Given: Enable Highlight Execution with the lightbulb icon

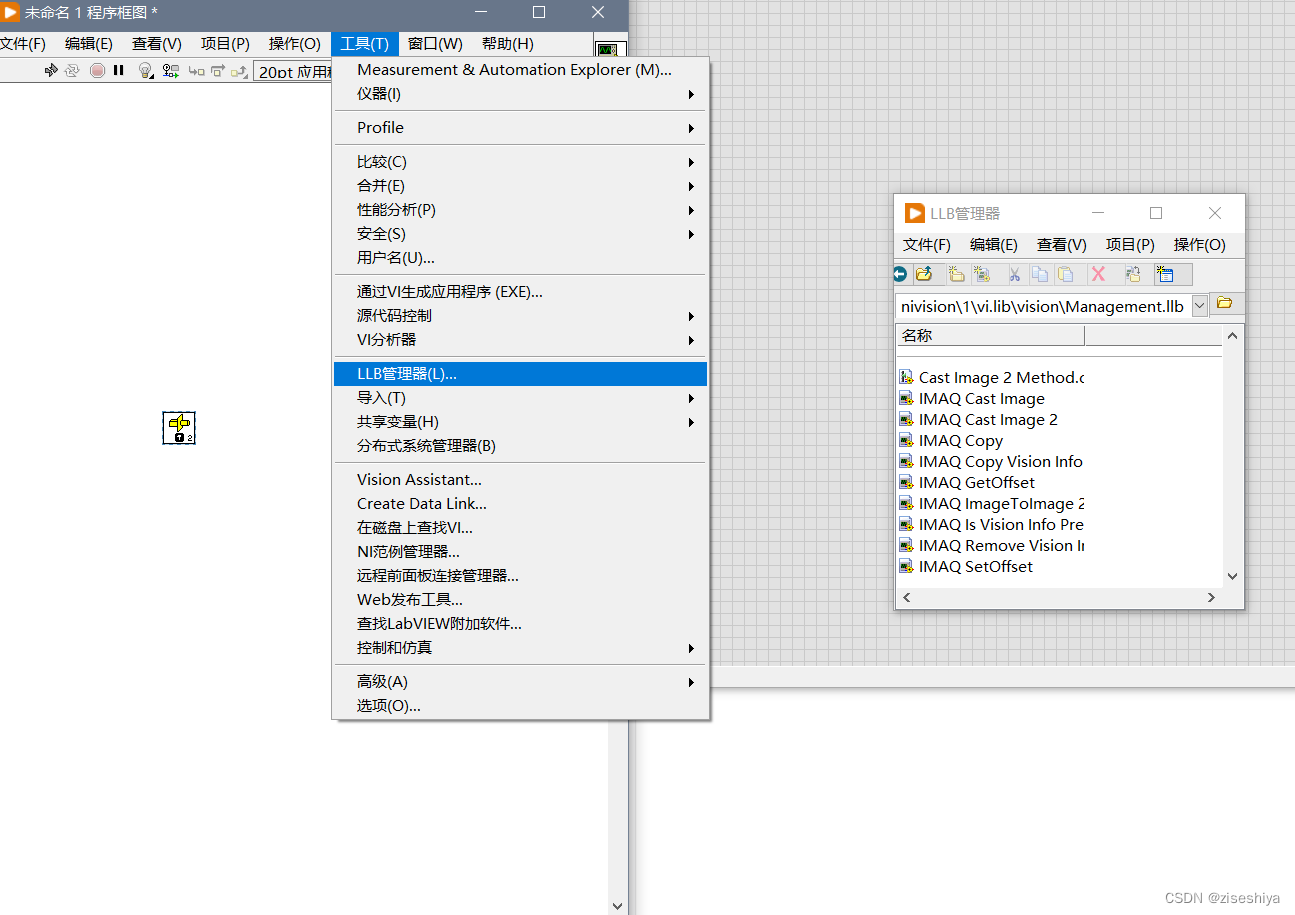Looking at the screenshot, I should (x=144, y=71).
